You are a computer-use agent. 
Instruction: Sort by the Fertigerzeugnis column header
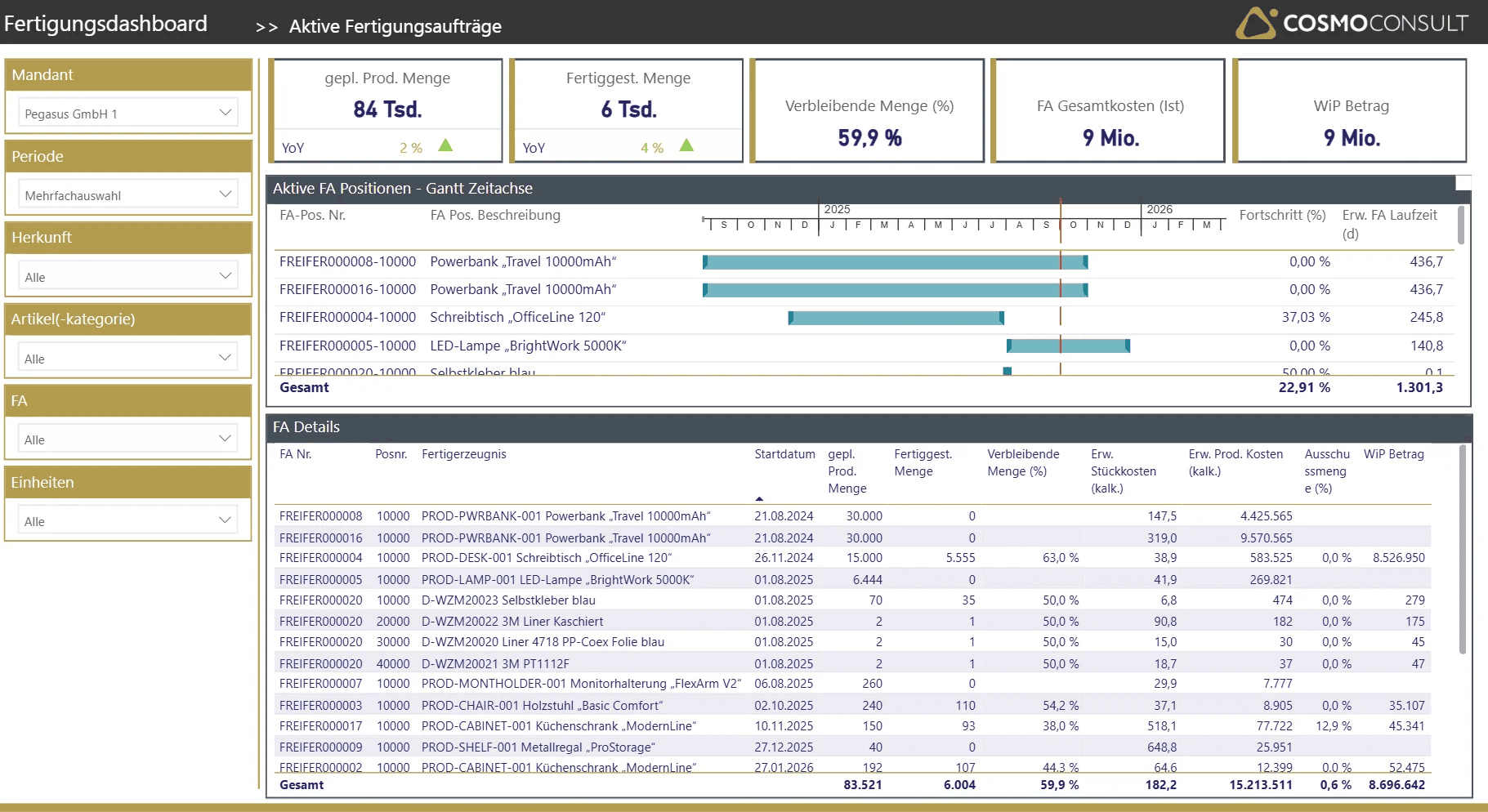tap(463, 454)
